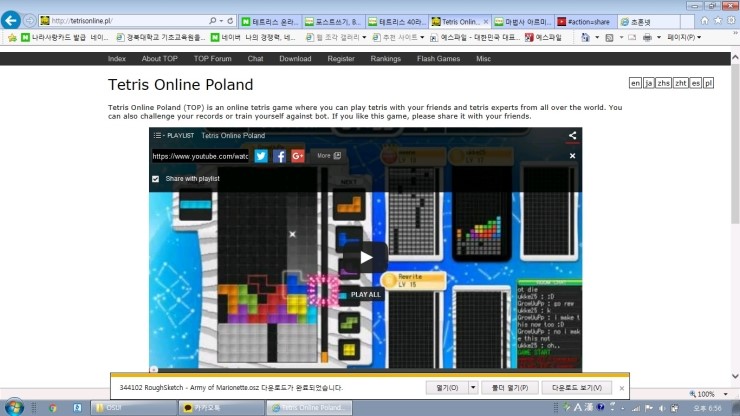Switch to the #action=share tab
740x416 pixels.
[x=585, y=22]
